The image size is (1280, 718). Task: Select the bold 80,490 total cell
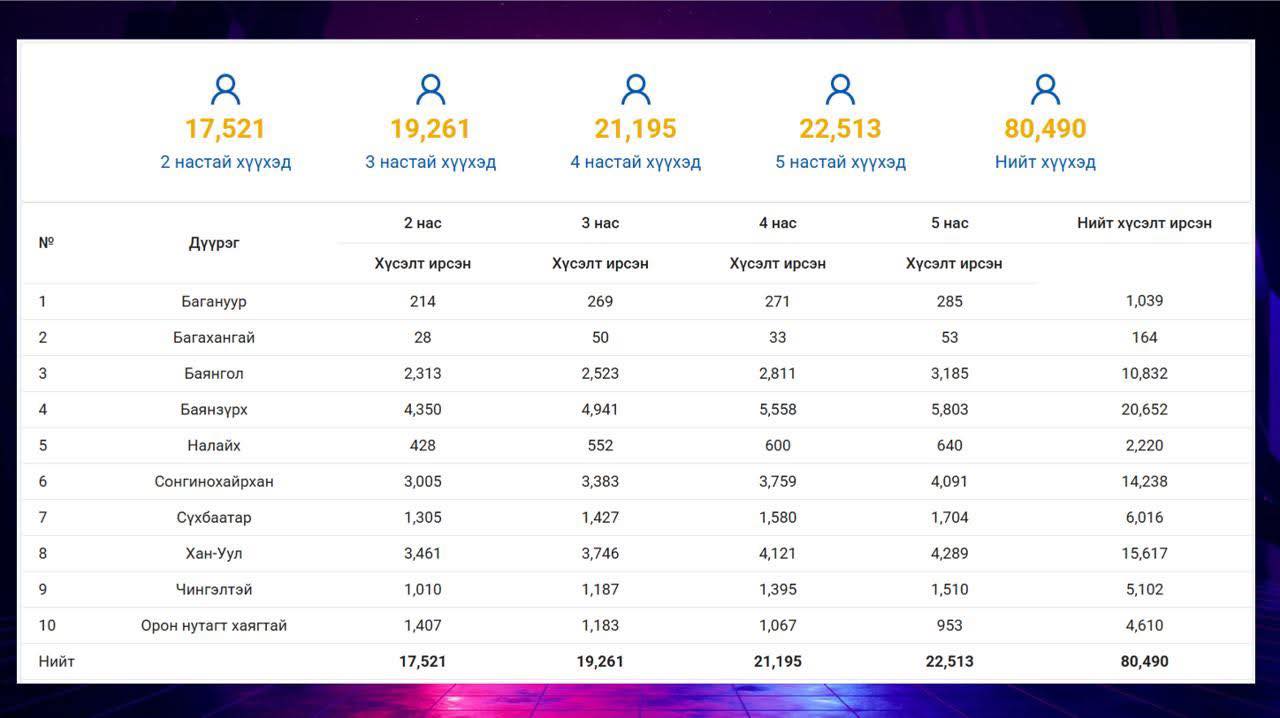point(1144,661)
